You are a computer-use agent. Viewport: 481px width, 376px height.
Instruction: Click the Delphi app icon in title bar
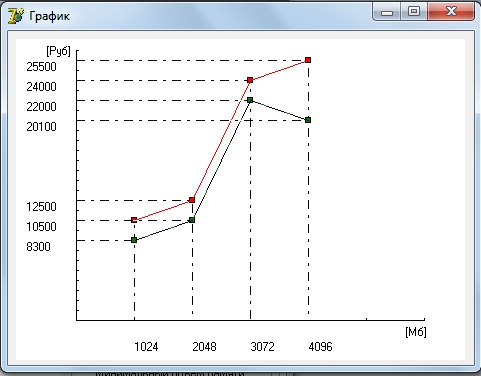pos(15,16)
